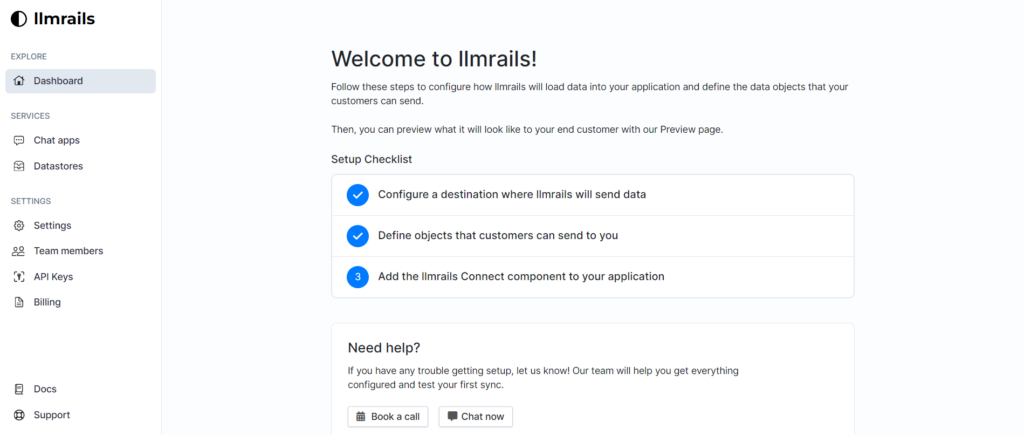1024x435 pixels.
Task: Click the Book a call button
Action: pos(388,417)
